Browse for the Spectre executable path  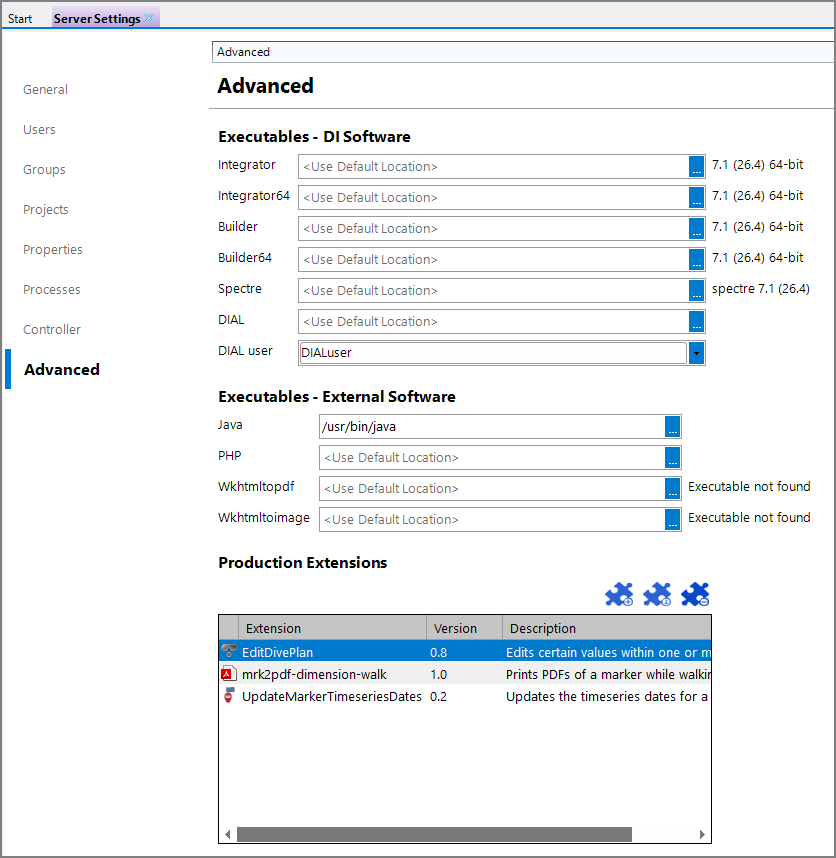coord(696,291)
